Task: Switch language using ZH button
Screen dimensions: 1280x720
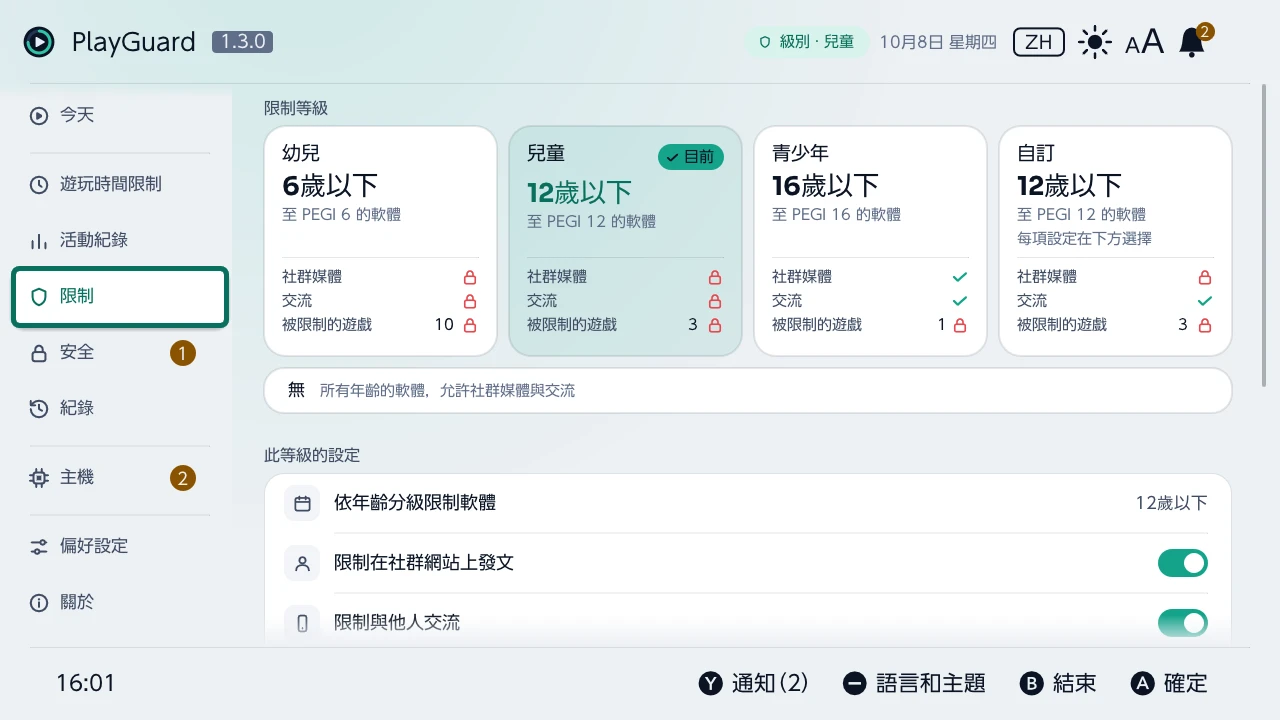Action: (x=1039, y=42)
